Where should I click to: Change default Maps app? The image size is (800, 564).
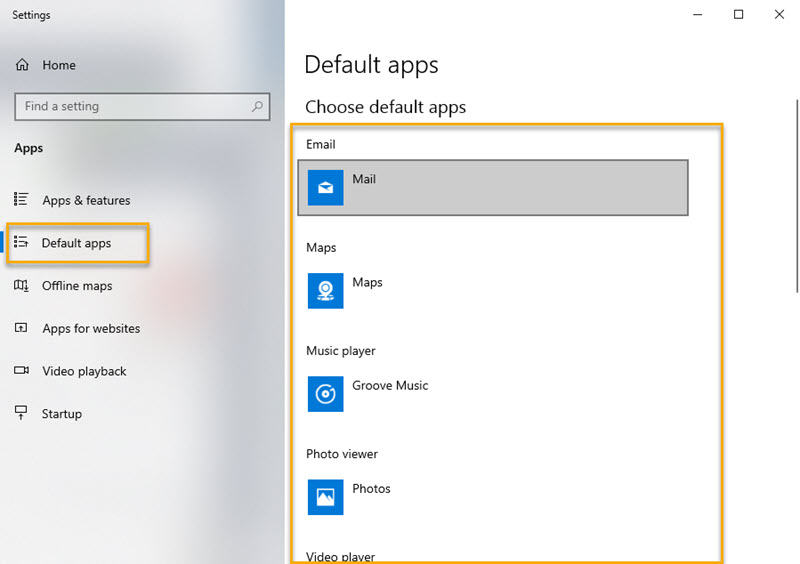coord(493,291)
